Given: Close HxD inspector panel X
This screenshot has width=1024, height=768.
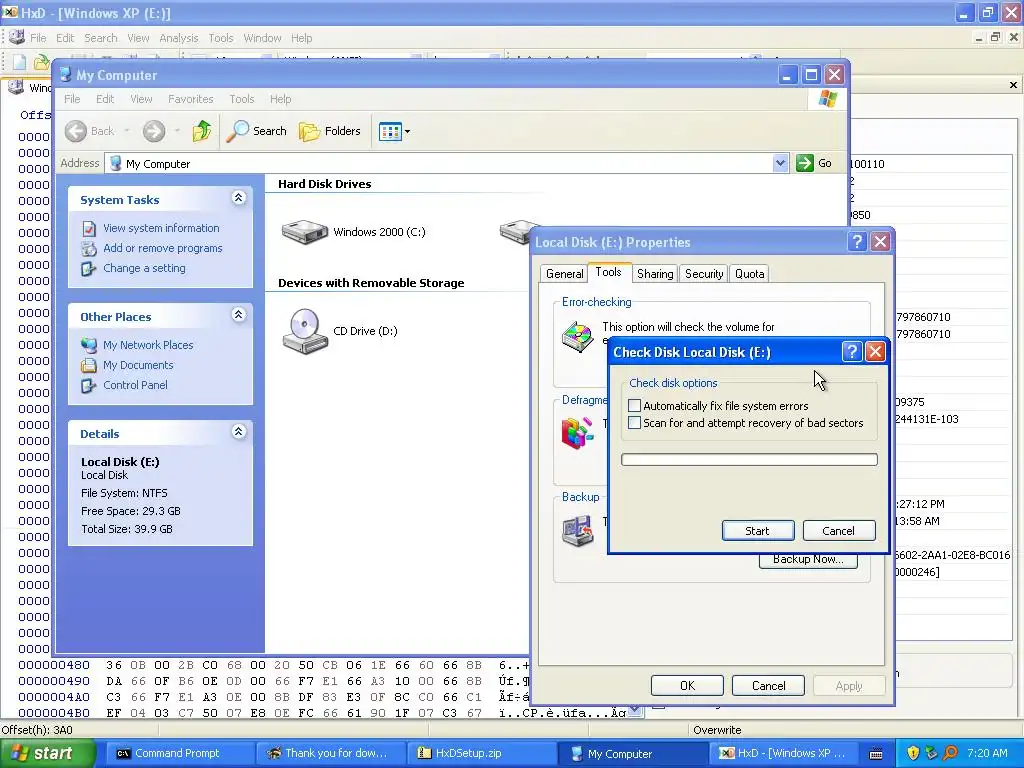Looking at the screenshot, I should click(x=1013, y=85).
